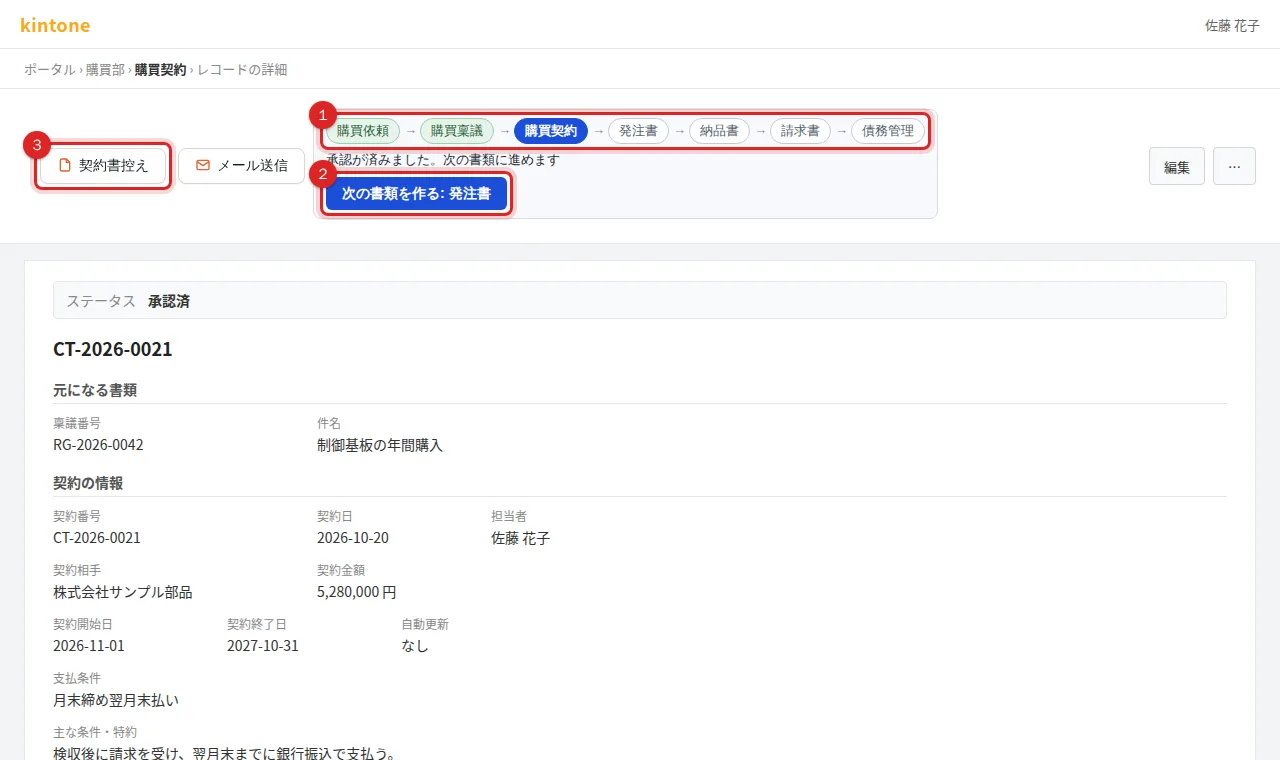Click 稟議番号 value RG-2026-0042
This screenshot has height=760, width=1280.
98,445
